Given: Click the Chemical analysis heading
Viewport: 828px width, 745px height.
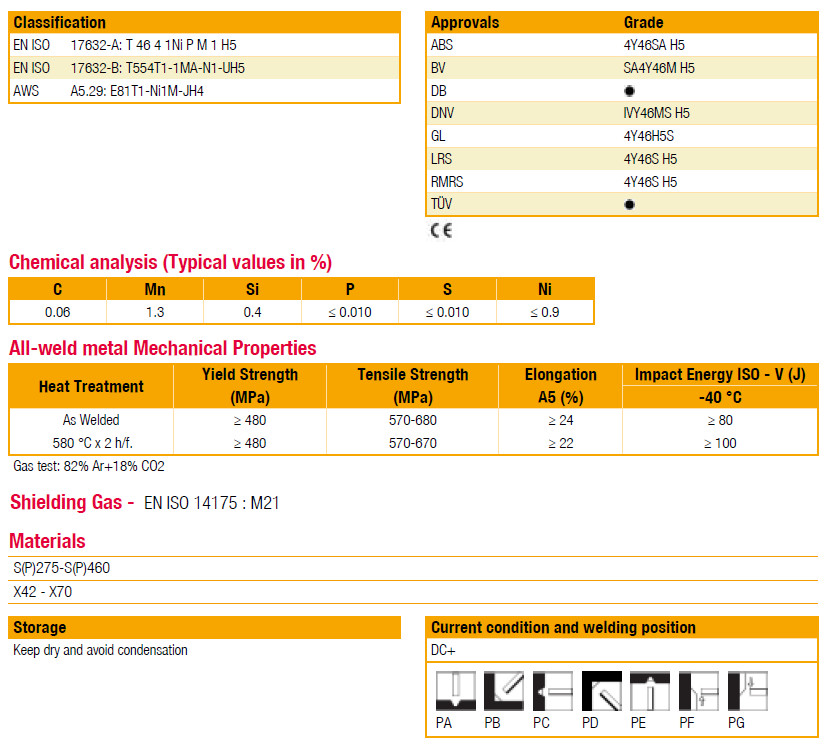Looking at the screenshot, I should click(x=170, y=263).
